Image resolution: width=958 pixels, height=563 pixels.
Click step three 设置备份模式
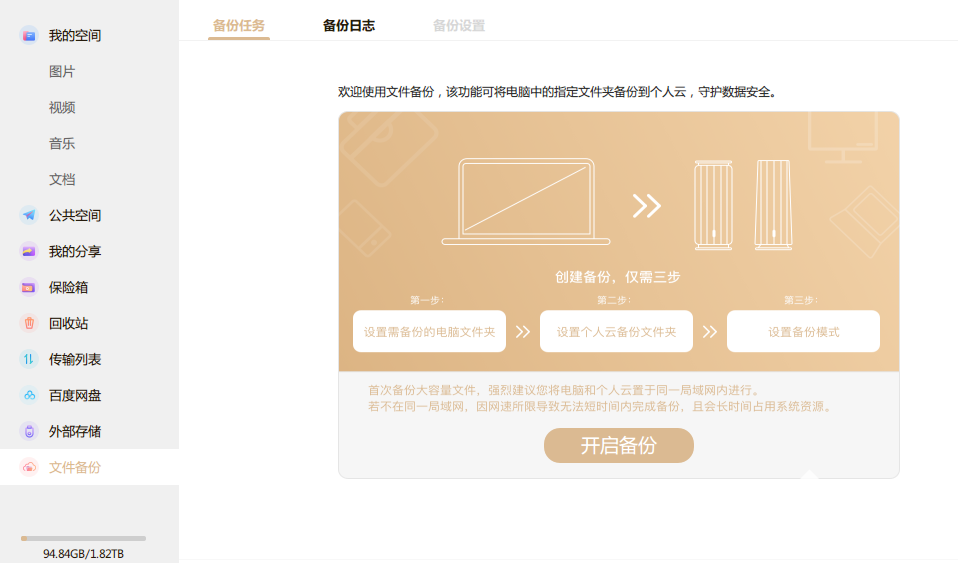tap(803, 331)
